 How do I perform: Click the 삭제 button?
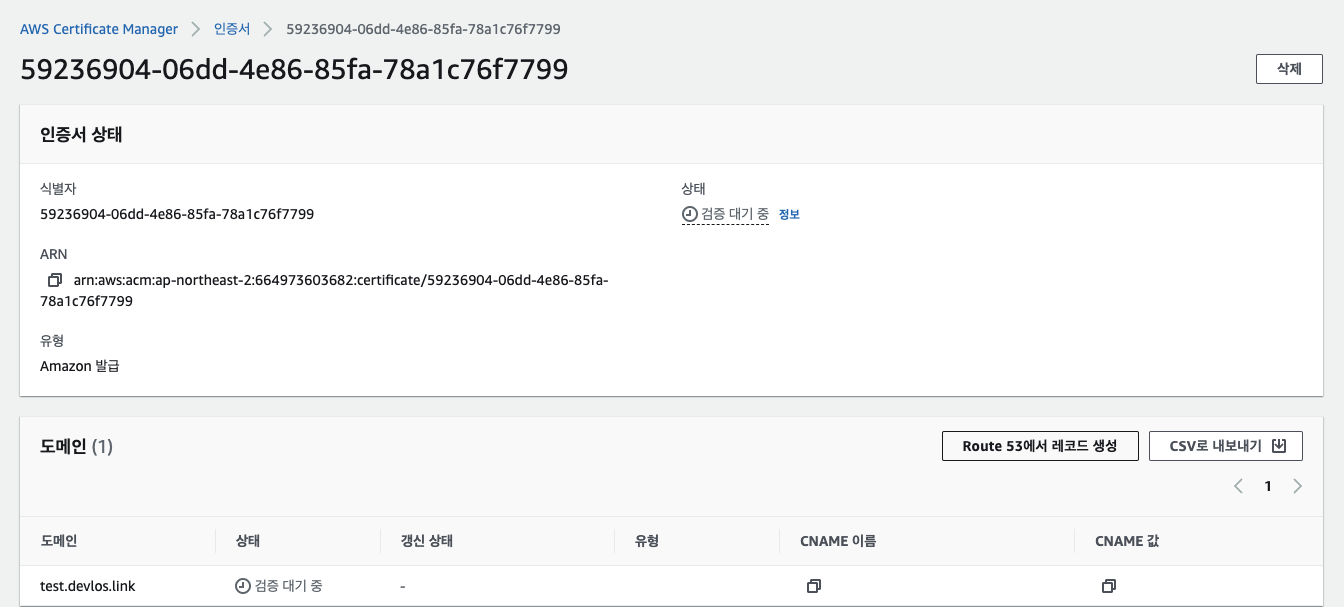[1289, 69]
